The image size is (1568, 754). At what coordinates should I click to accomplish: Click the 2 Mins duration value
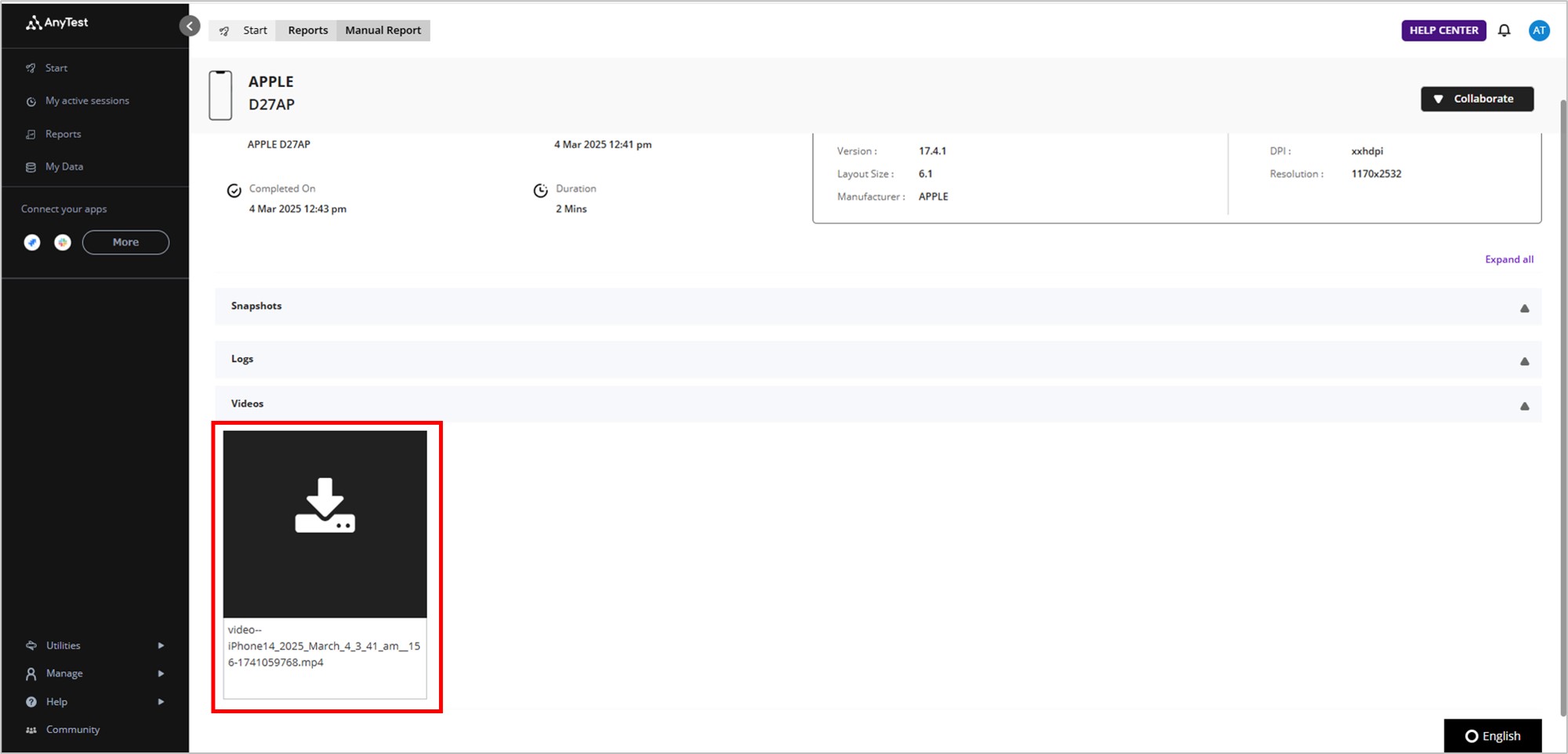tap(572, 209)
